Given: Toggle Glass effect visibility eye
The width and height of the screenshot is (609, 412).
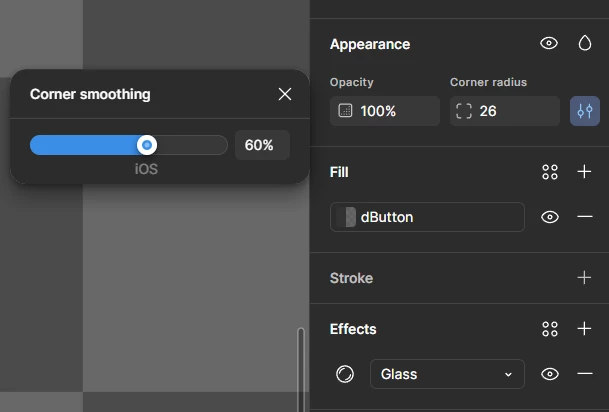Looking at the screenshot, I should (x=550, y=374).
